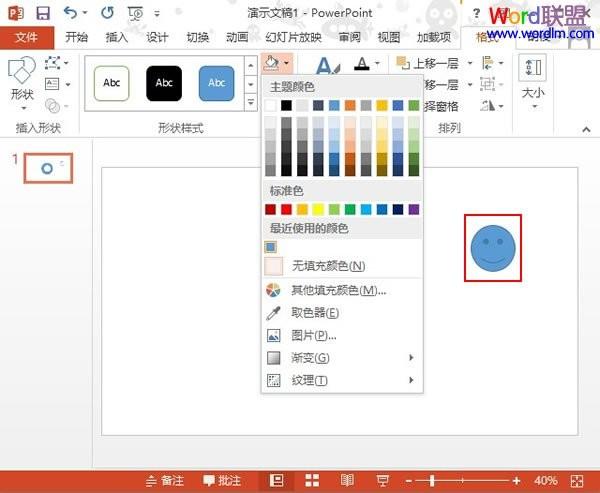The width and height of the screenshot is (600, 493).
Task: Click the Bring Forward (上移一层) icon
Action: (403, 62)
